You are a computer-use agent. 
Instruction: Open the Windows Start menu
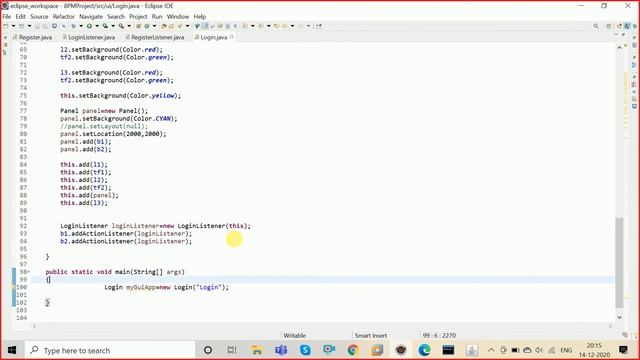[x=12, y=350]
